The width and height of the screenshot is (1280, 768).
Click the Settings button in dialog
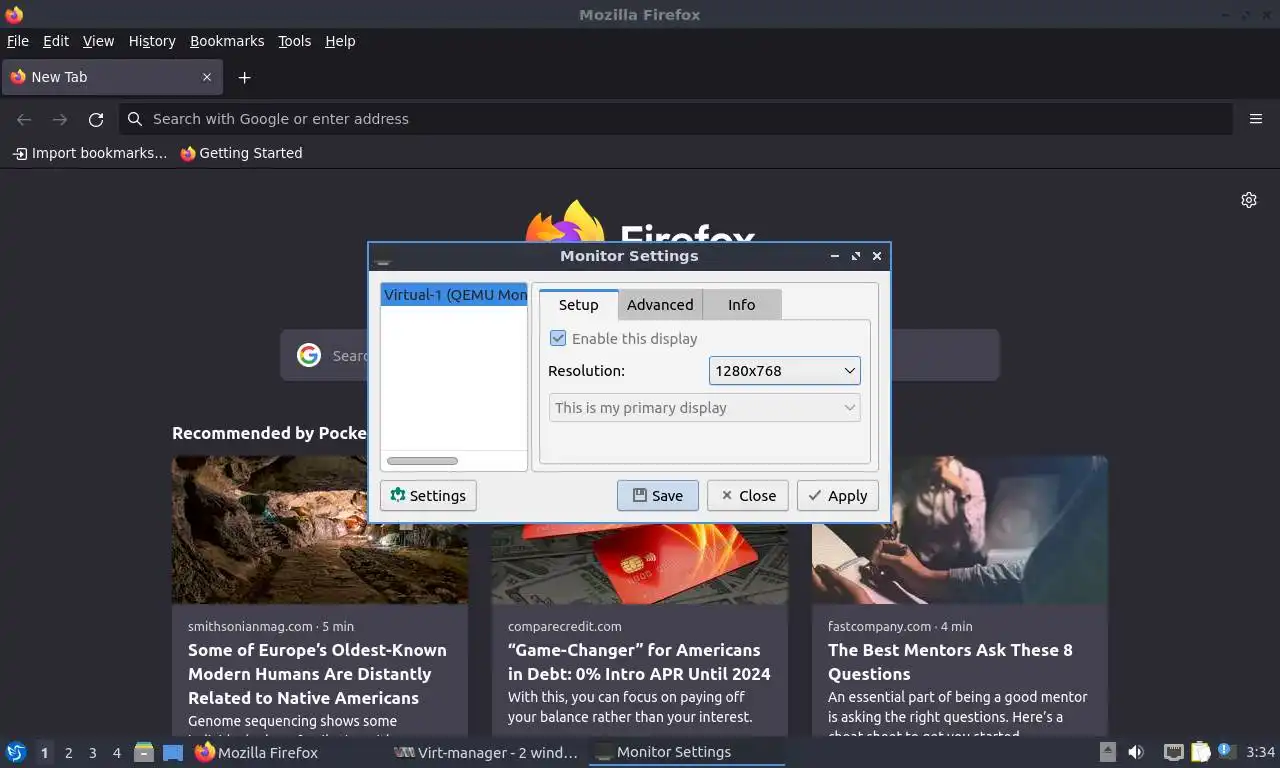click(428, 496)
